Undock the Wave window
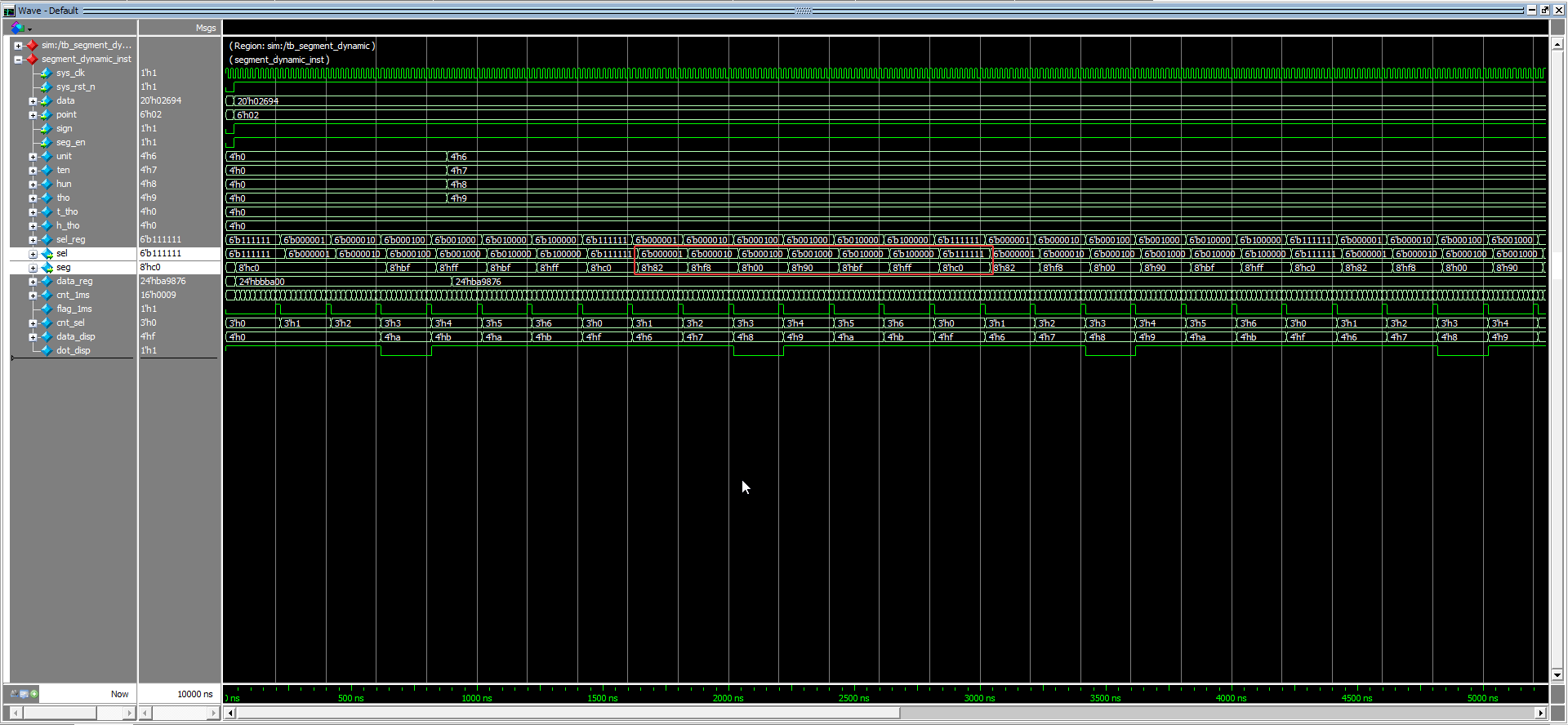The height and width of the screenshot is (725, 1568). coord(1545,10)
